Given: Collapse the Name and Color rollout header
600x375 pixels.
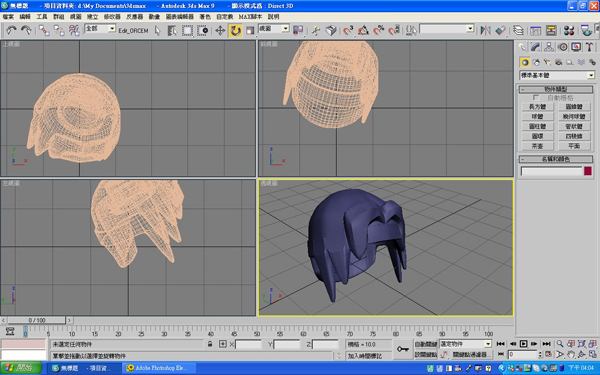Looking at the screenshot, I should coord(556,159).
